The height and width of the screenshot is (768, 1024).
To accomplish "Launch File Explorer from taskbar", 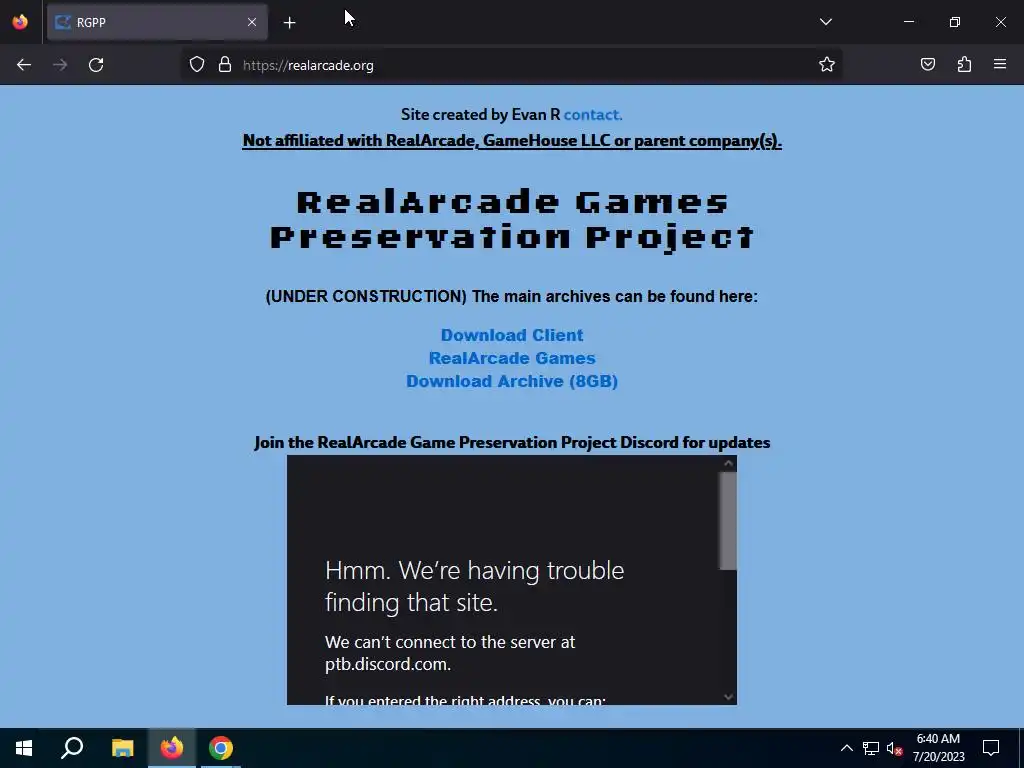I will [122, 748].
